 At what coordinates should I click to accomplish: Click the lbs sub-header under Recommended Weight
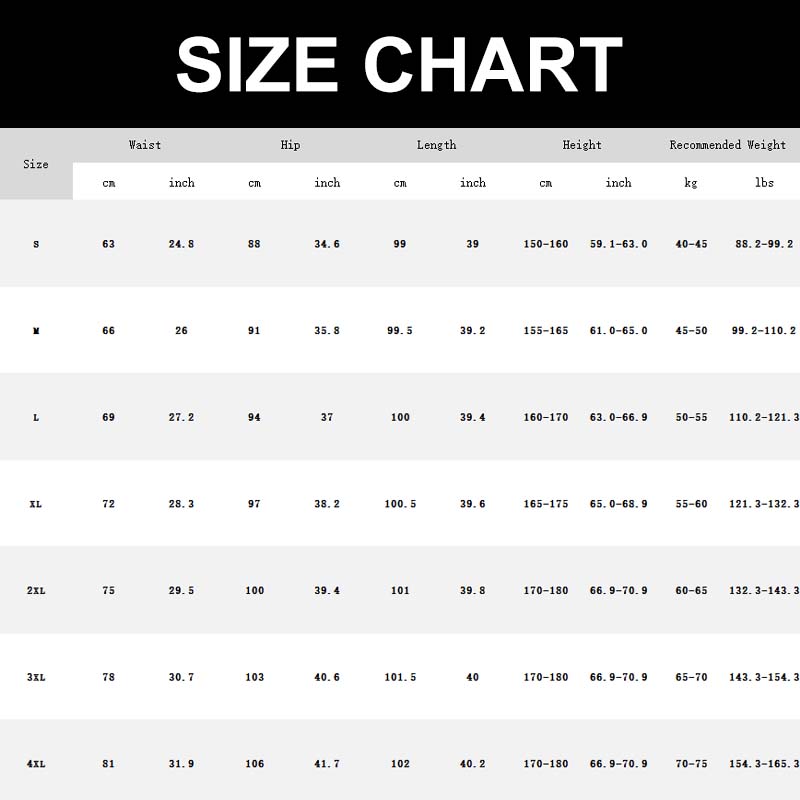[x=764, y=183]
